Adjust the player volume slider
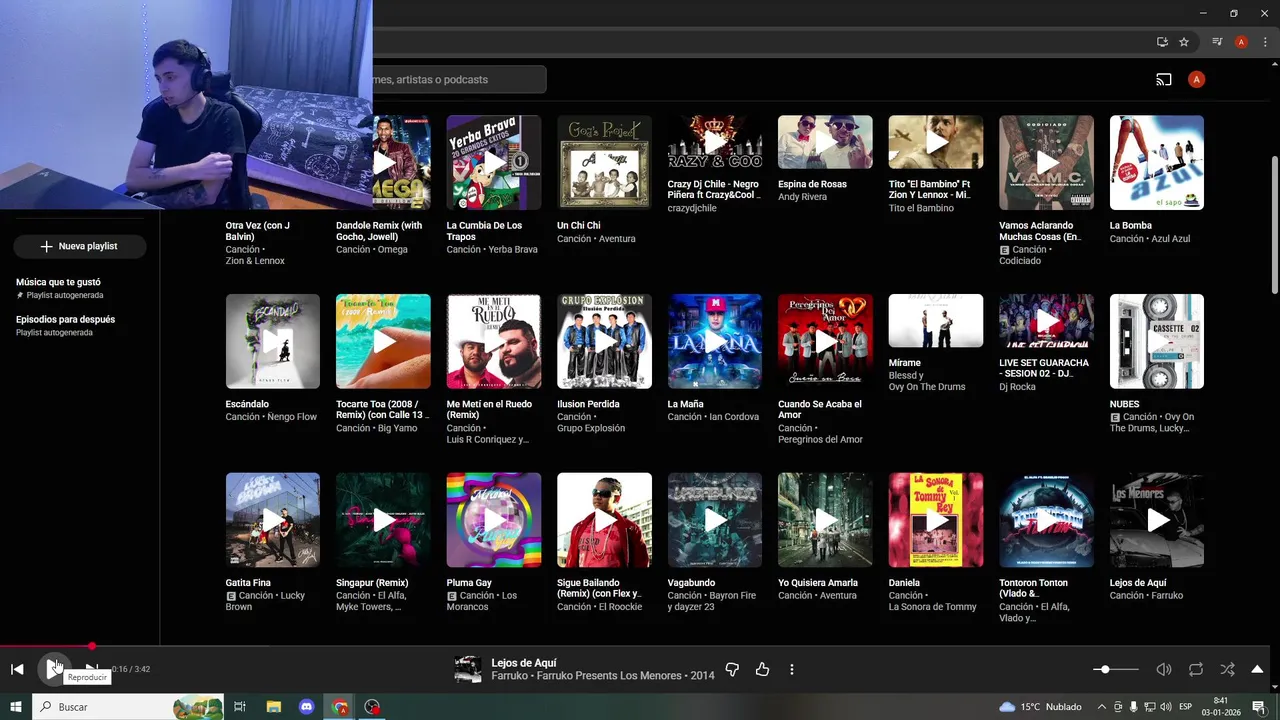Screen dimensions: 1280x720 pos(1116,669)
